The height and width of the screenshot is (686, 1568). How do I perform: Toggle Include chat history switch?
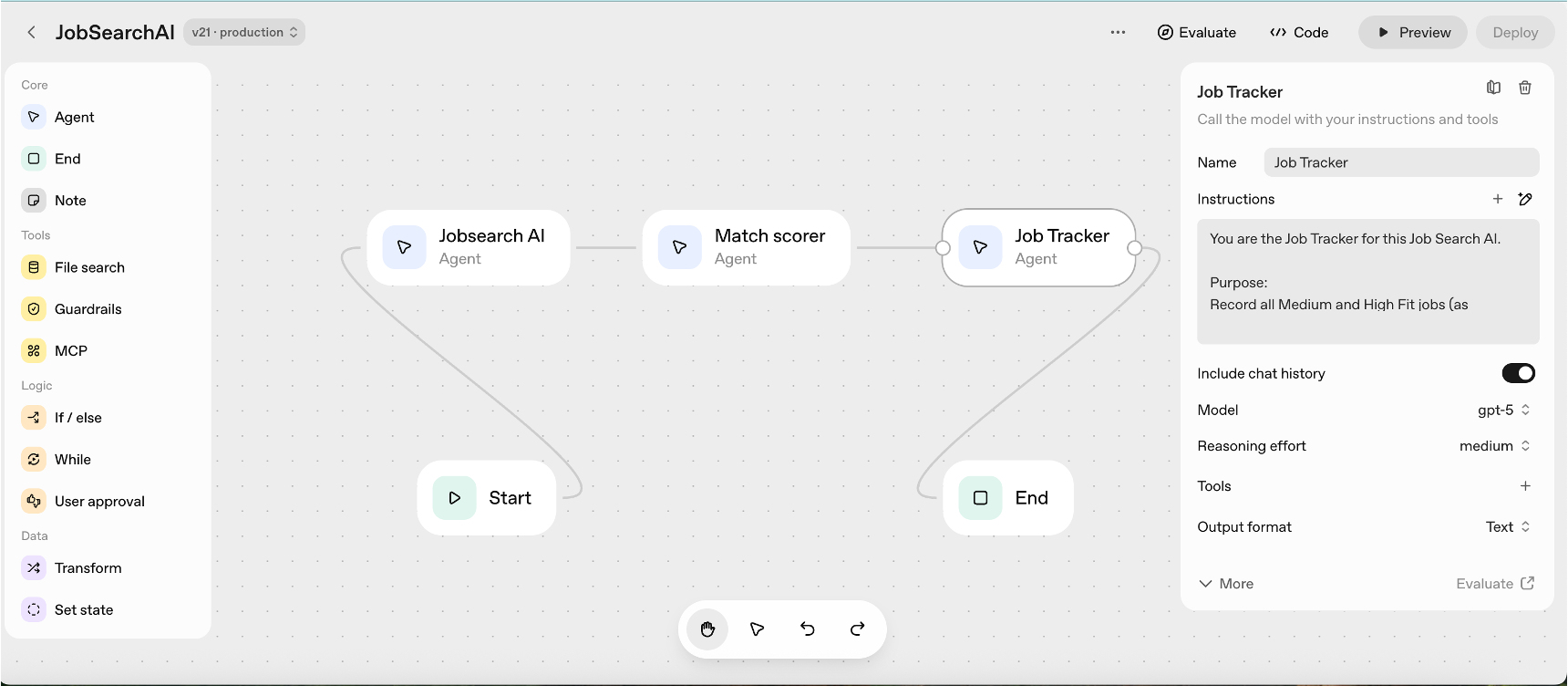click(x=1518, y=373)
